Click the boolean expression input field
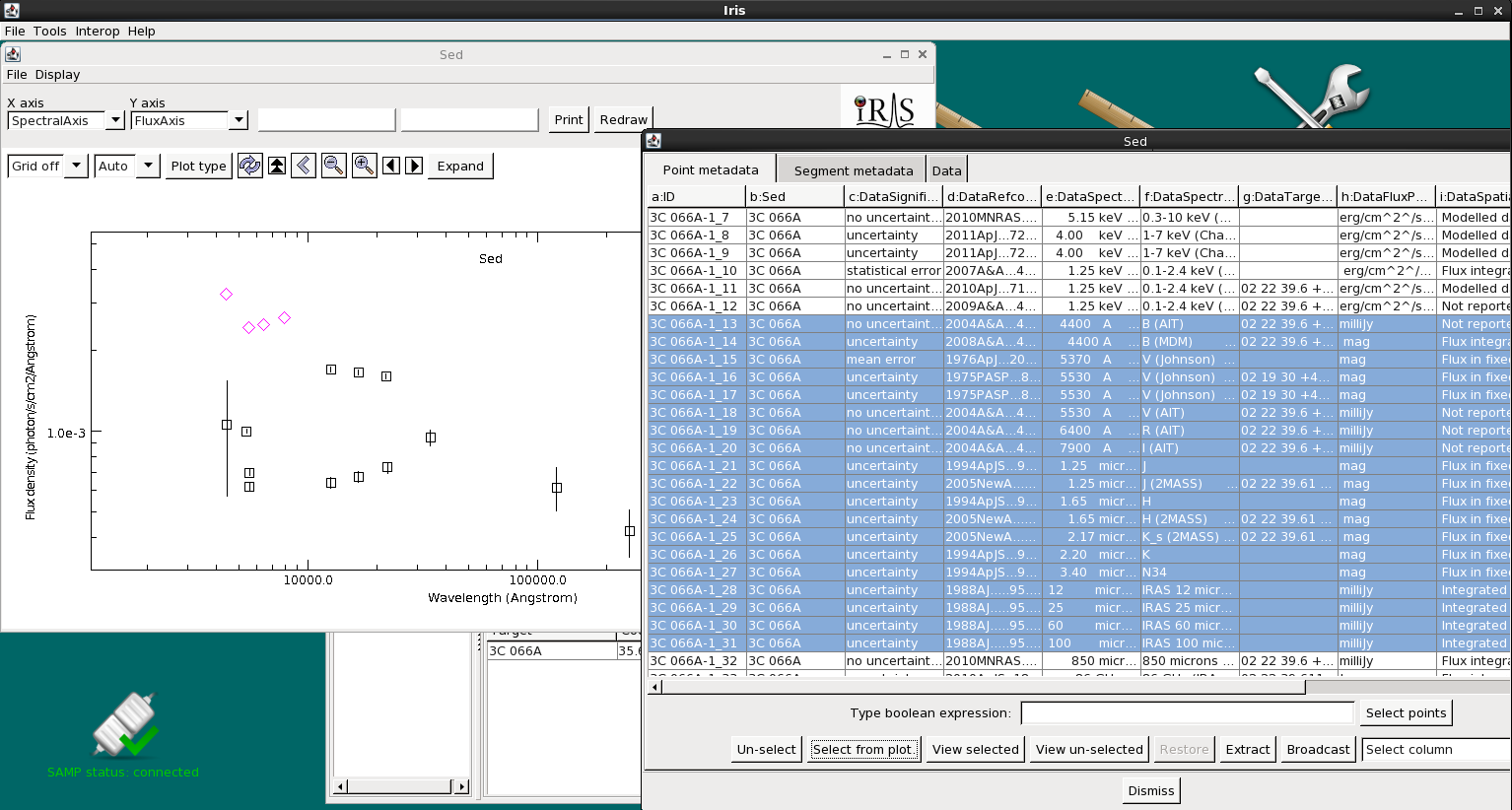1512x810 pixels. pos(1187,712)
